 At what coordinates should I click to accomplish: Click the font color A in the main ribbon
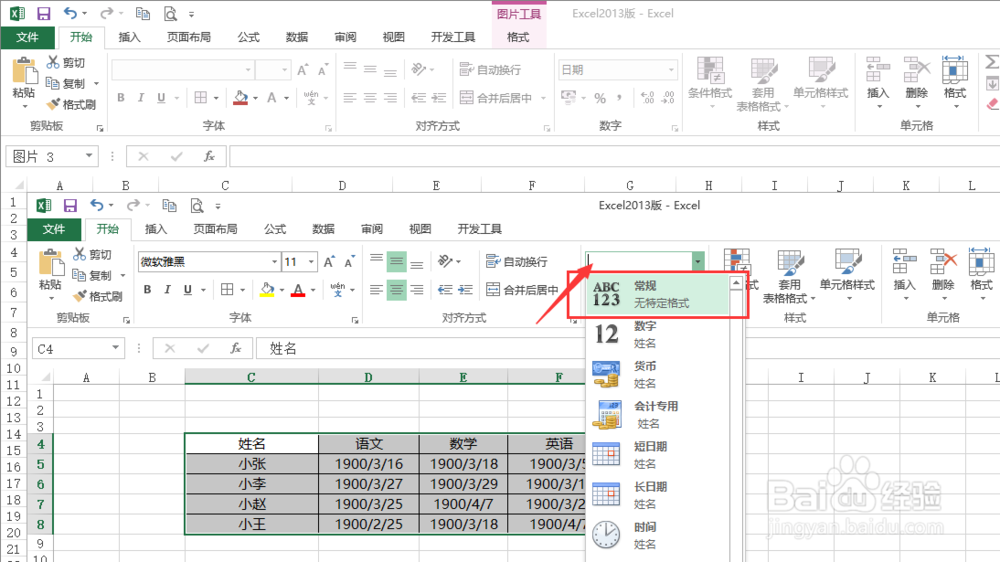pos(272,98)
